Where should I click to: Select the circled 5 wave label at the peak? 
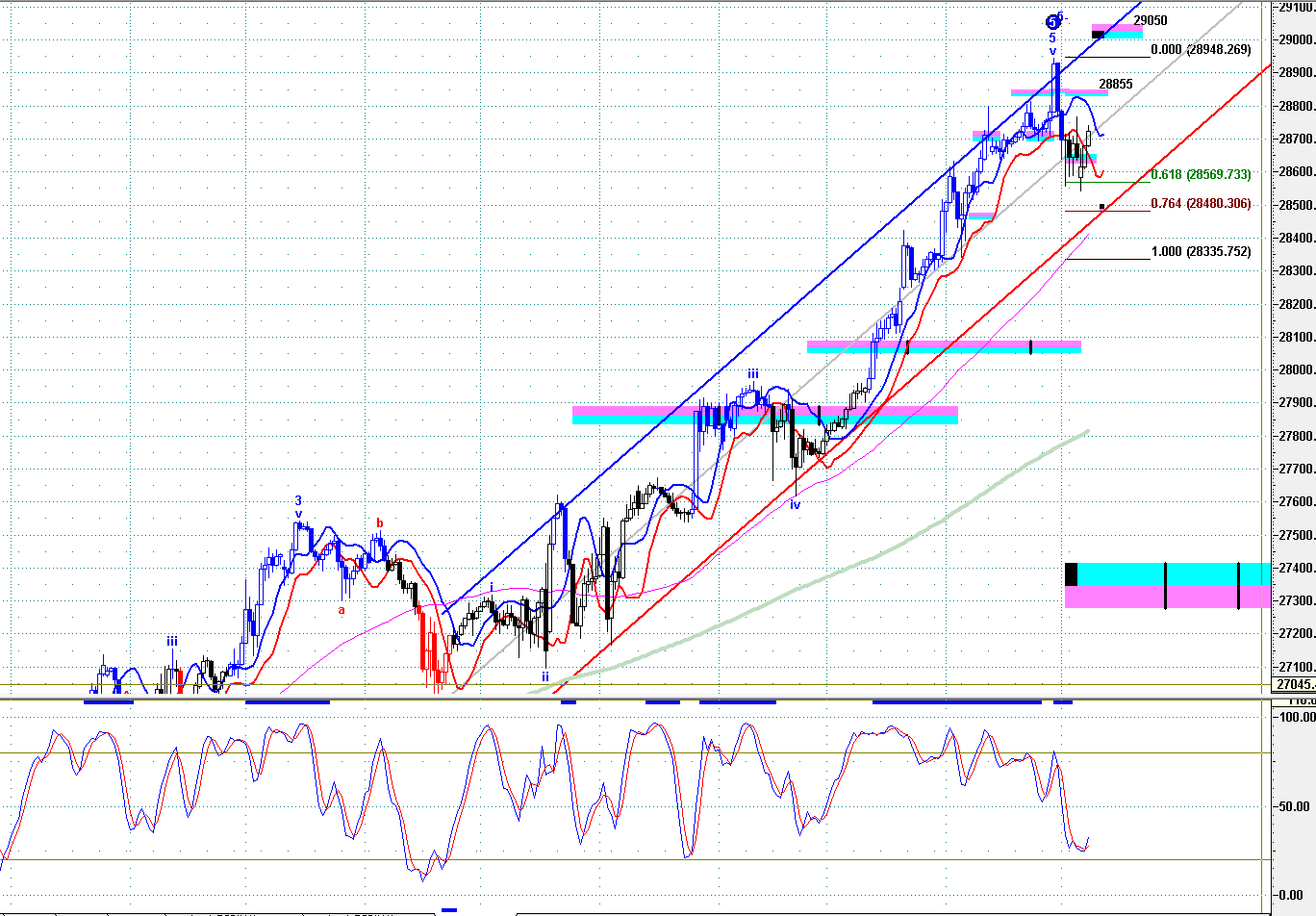pos(1053,21)
